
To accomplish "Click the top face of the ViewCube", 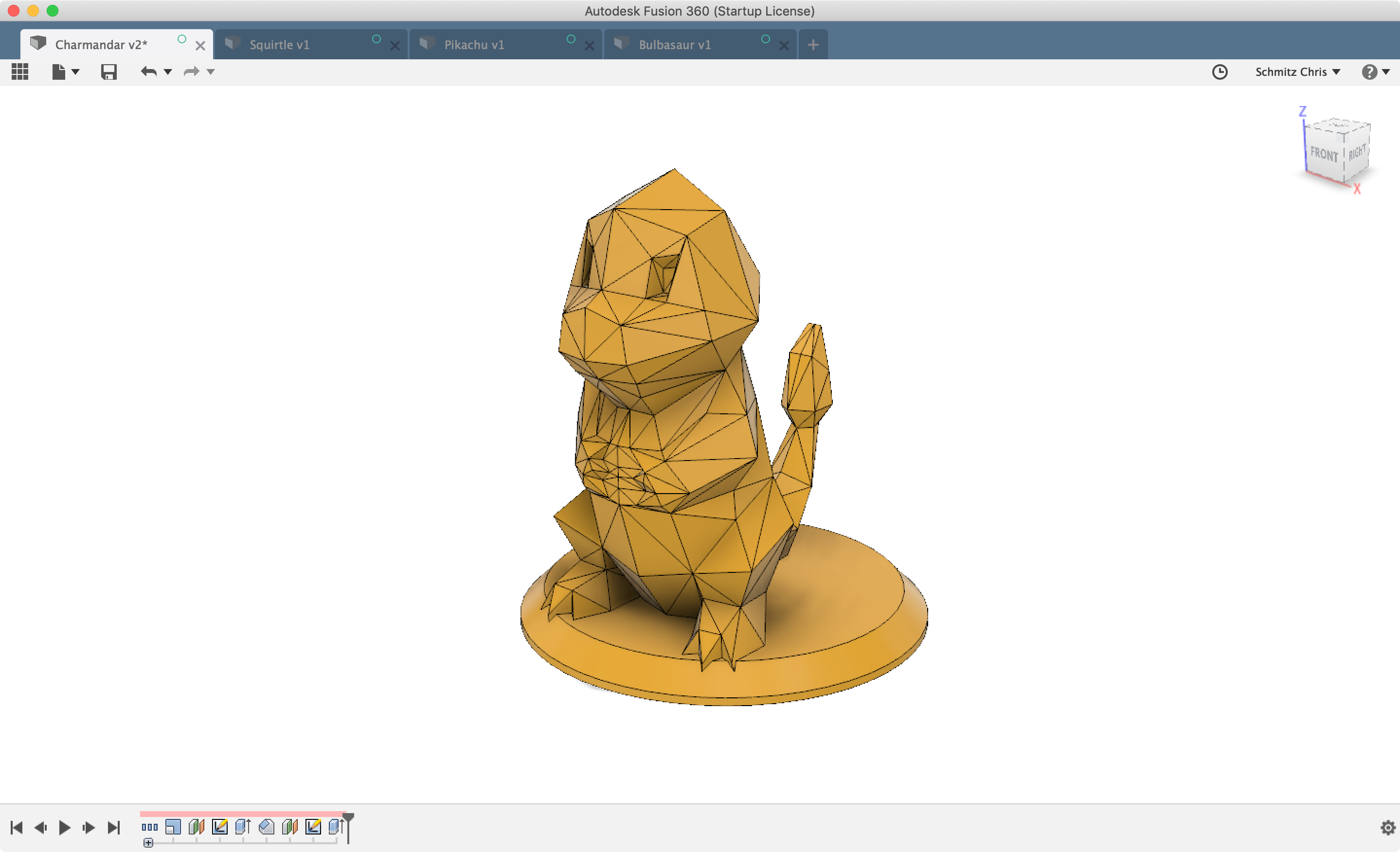I will point(1338,125).
